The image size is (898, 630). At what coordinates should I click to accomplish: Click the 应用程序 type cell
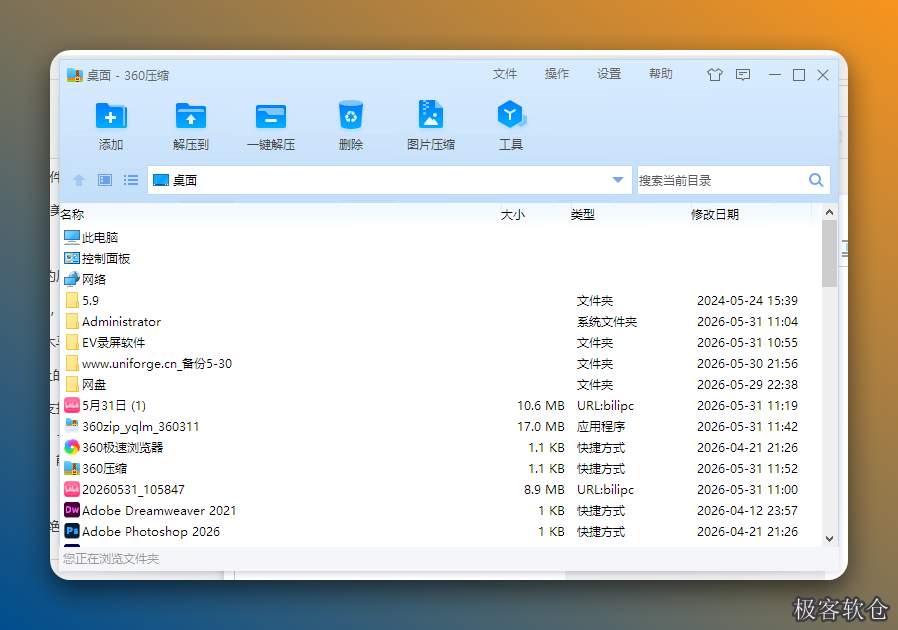601,427
